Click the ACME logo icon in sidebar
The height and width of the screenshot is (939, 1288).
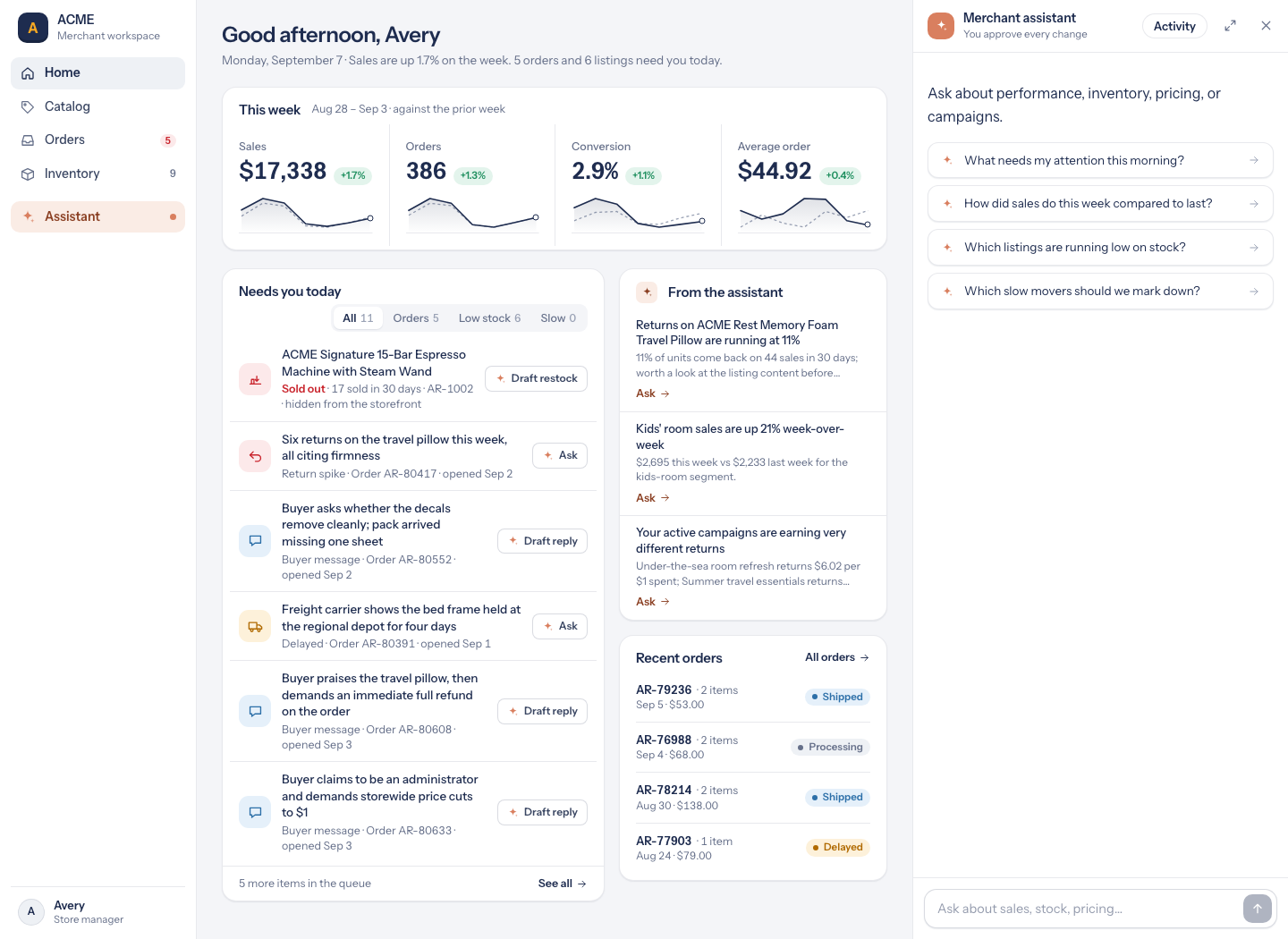click(x=33, y=28)
